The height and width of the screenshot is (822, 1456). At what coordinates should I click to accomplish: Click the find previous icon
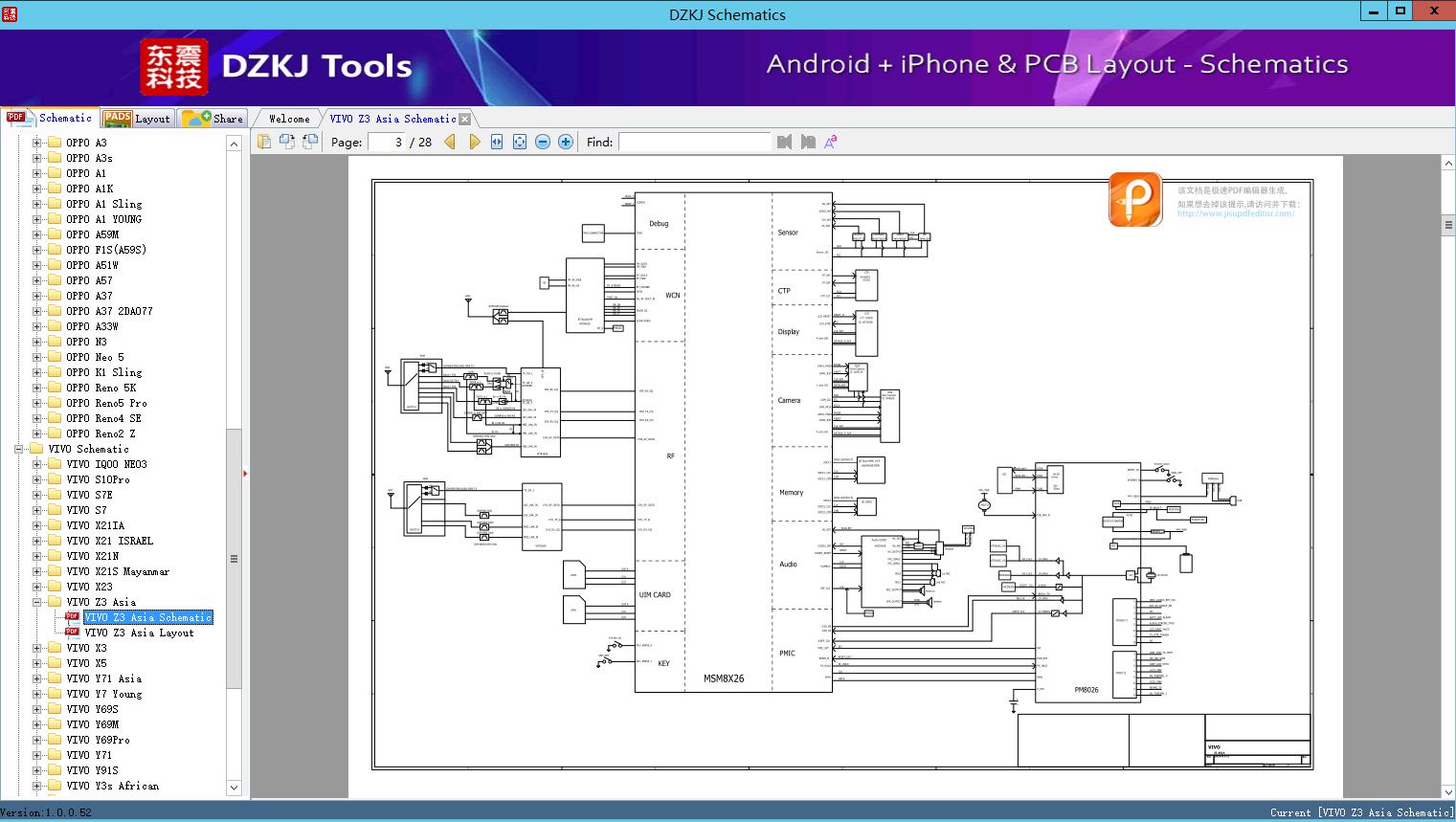pyautogui.click(x=785, y=142)
